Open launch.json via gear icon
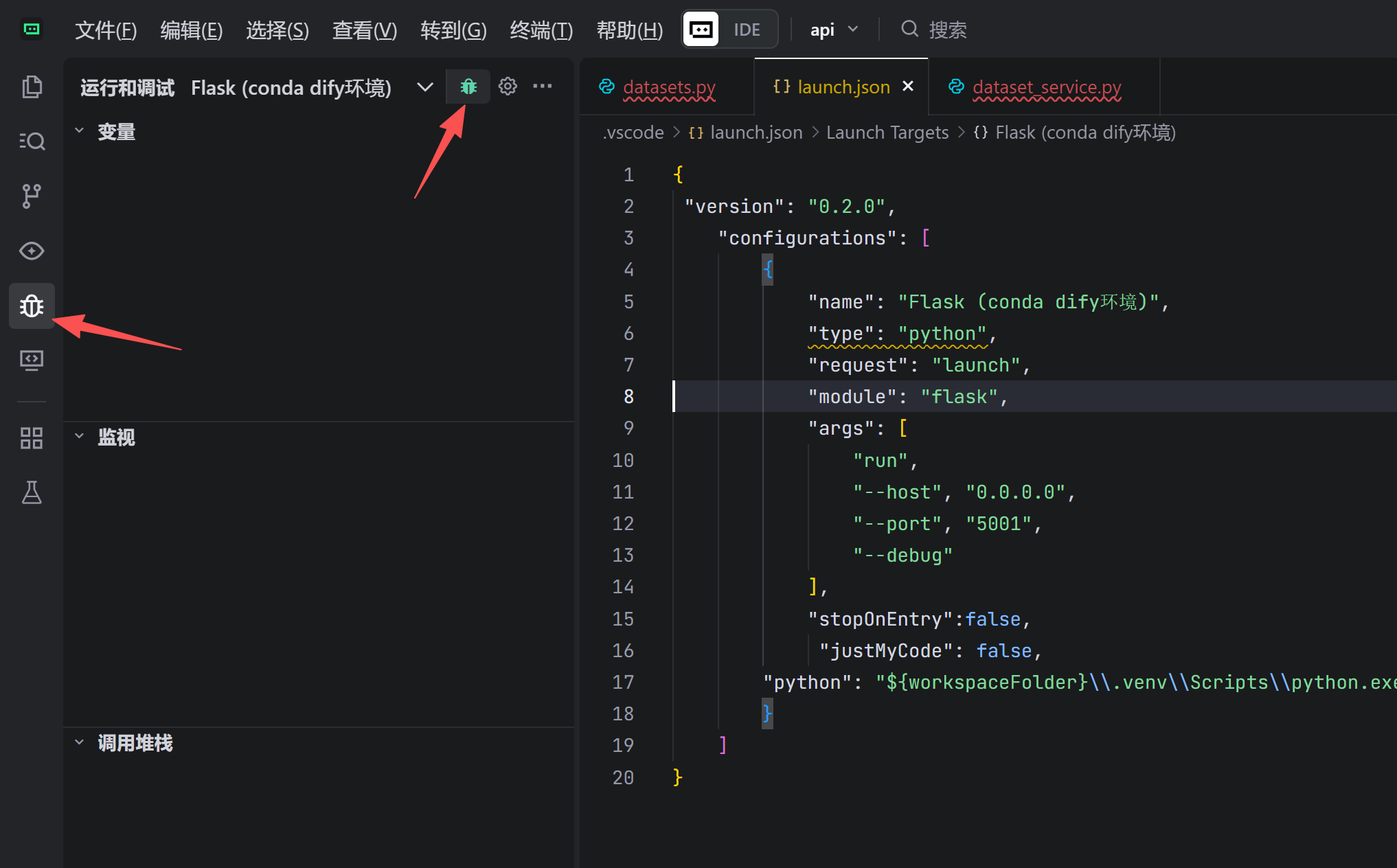The height and width of the screenshot is (868, 1397). coord(508,87)
